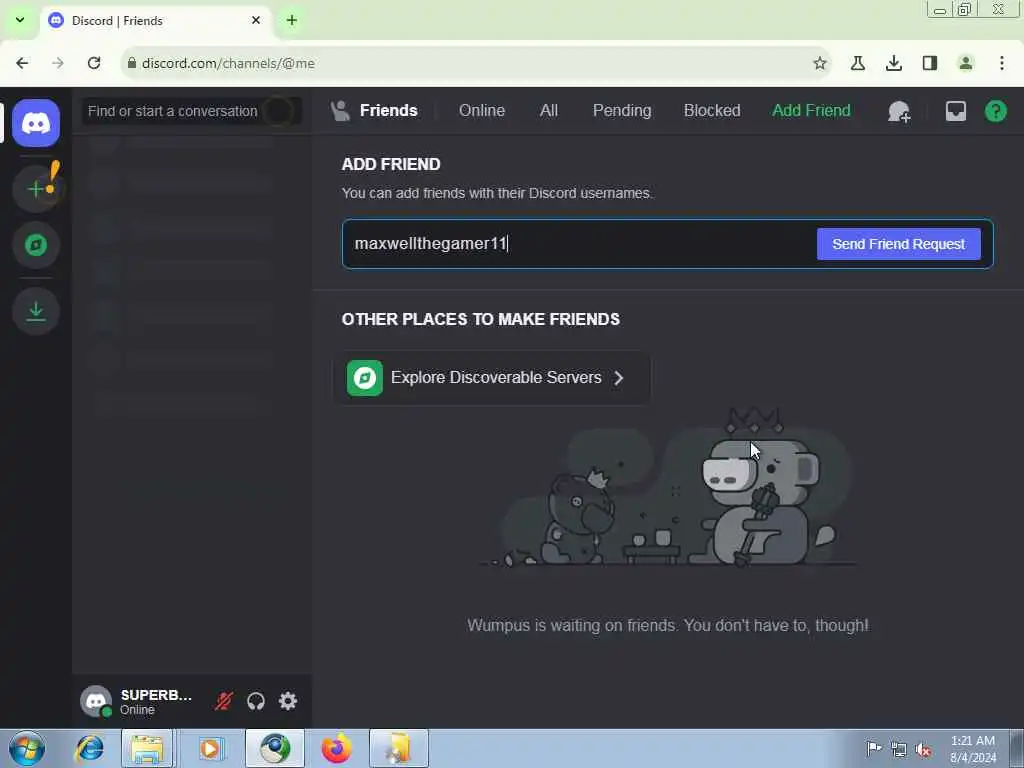Click Send Friend Request button
The width and height of the screenshot is (1024, 768).
pos(899,244)
